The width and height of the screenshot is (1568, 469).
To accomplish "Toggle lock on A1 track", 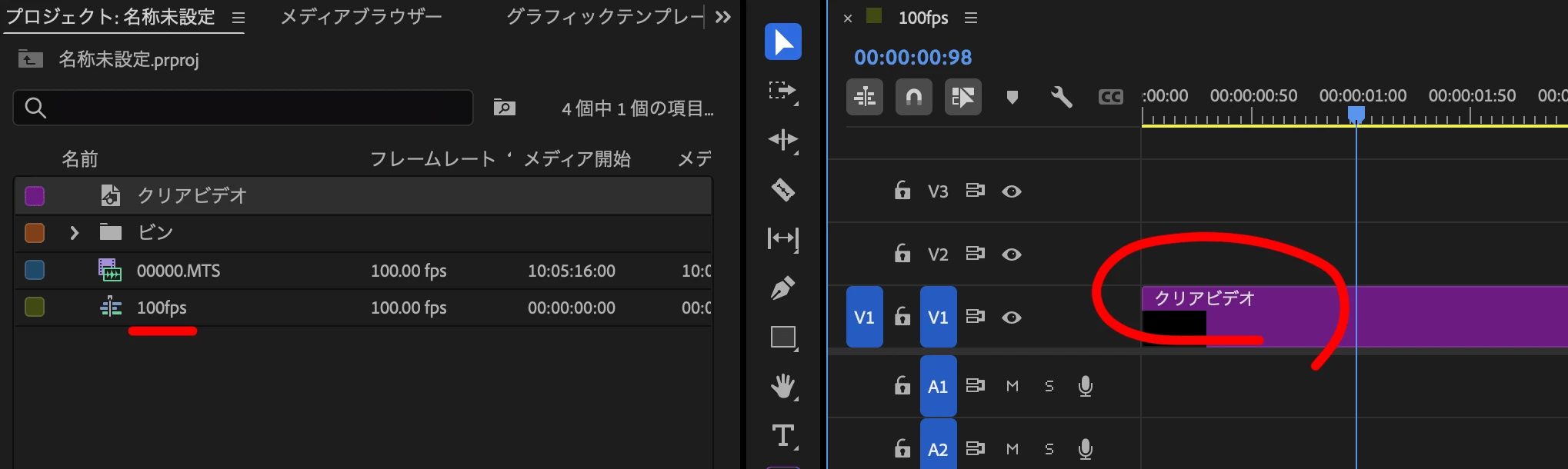I will 902,385.
